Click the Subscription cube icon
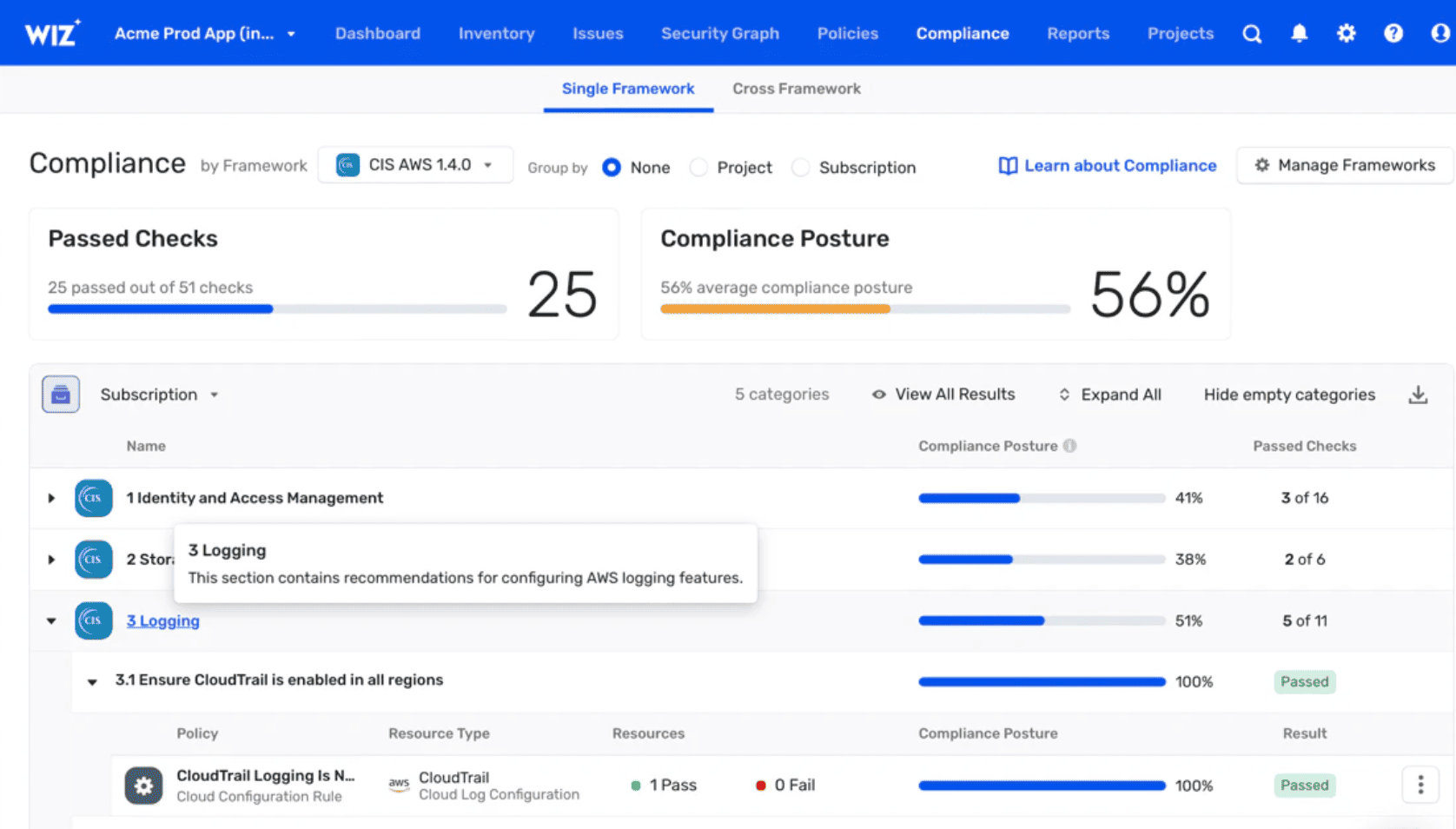Viewport: 1456px width, 829px height. [x=61, y=395]
